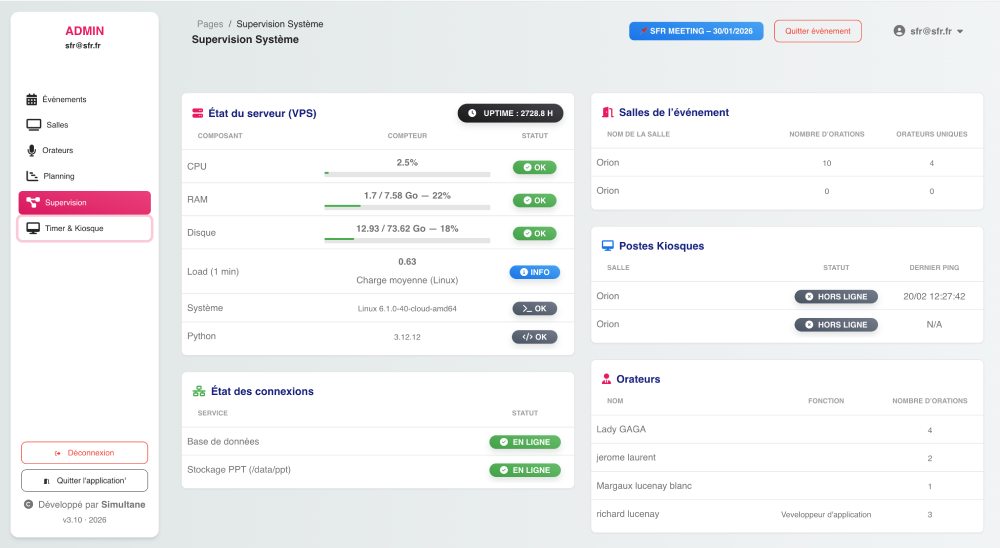Click the N/A last ping value
Image resolution: width=1000 pixels, height=548 pixels.
(934, 325)
